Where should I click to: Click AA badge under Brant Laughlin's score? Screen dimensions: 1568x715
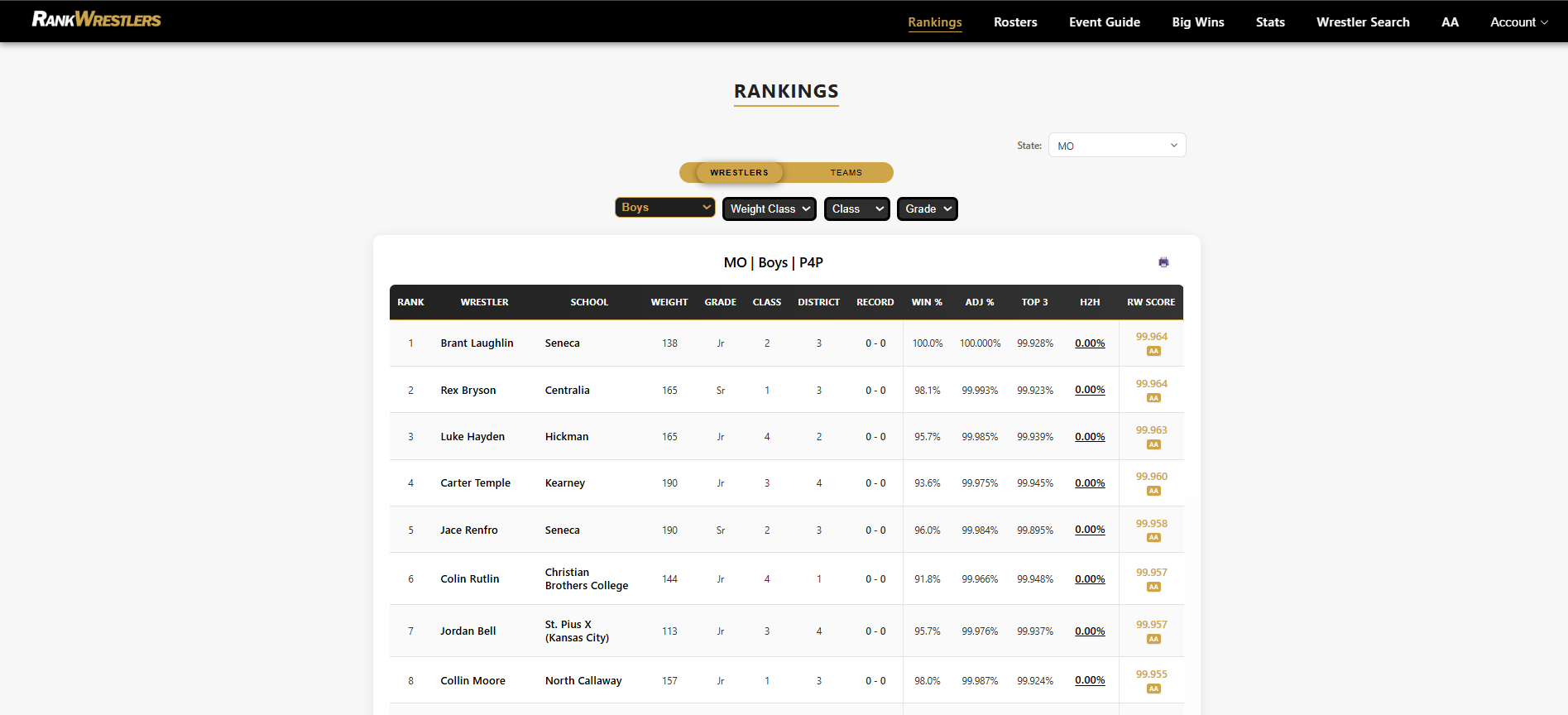(1153, 351)
